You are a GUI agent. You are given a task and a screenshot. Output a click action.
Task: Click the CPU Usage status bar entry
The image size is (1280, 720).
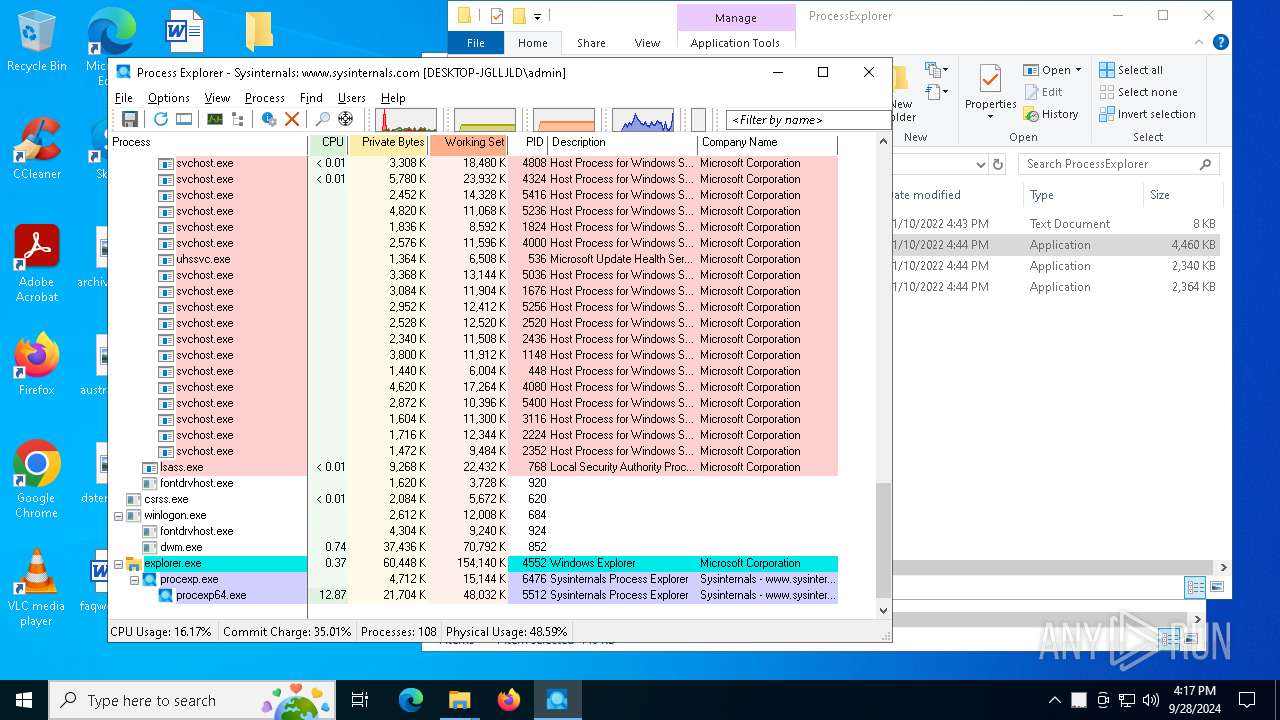(x=161, y=632)
